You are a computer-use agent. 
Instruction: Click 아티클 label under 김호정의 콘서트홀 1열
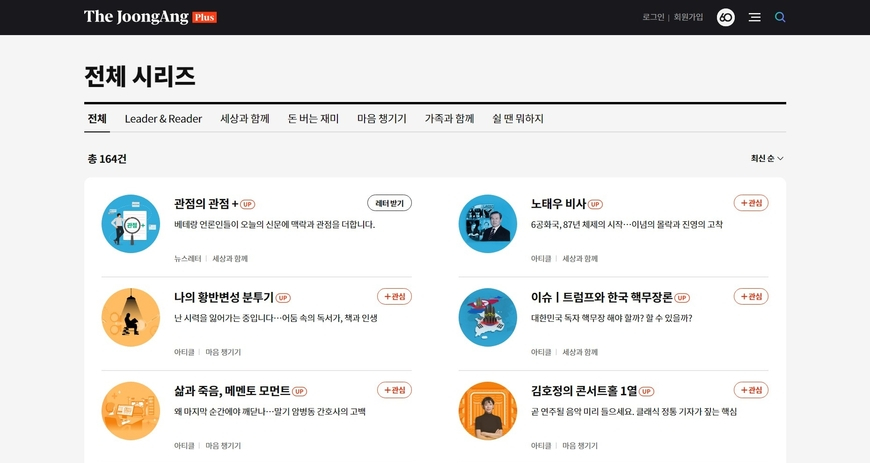pos(541,446)
